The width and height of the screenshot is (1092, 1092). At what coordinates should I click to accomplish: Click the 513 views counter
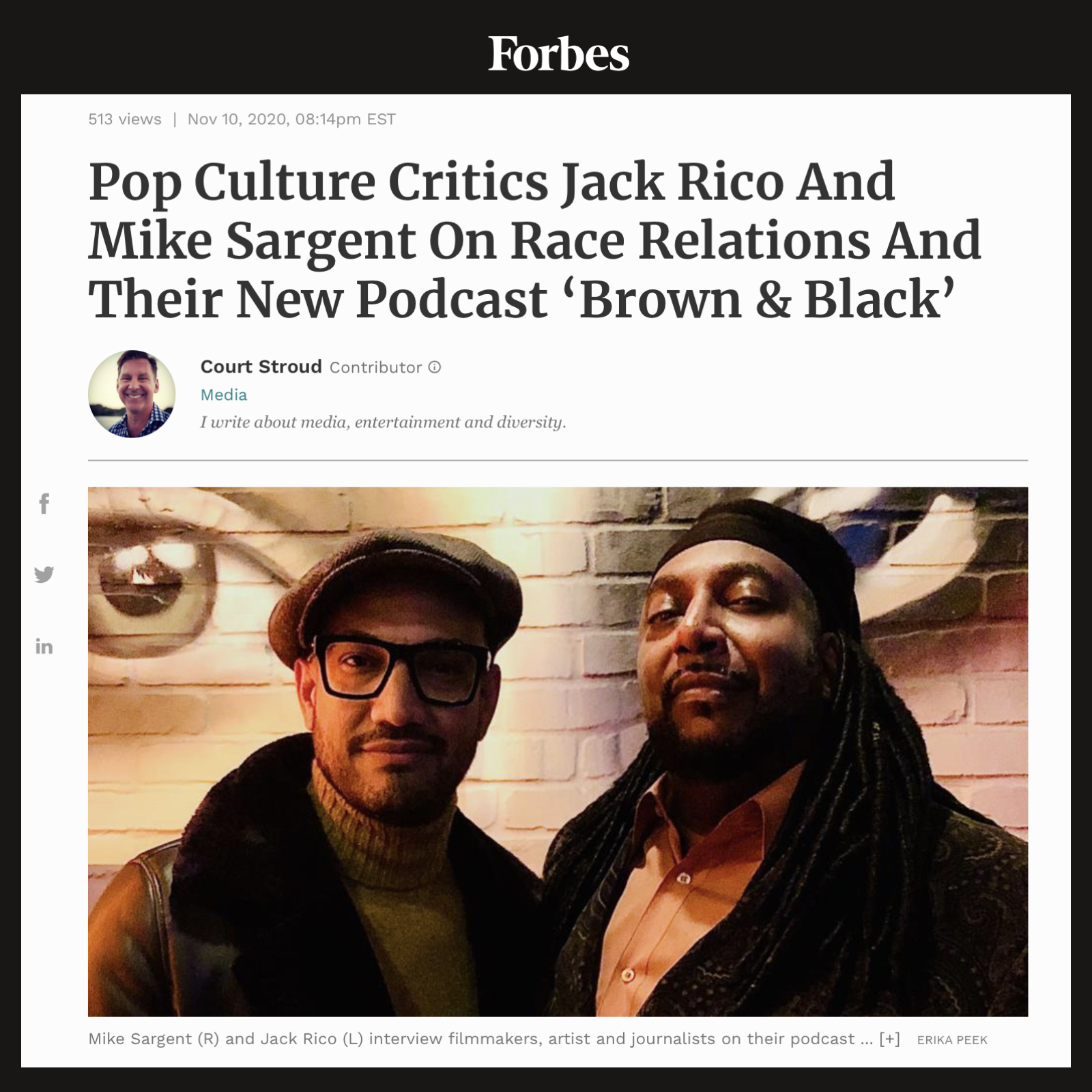click(125, 119)
